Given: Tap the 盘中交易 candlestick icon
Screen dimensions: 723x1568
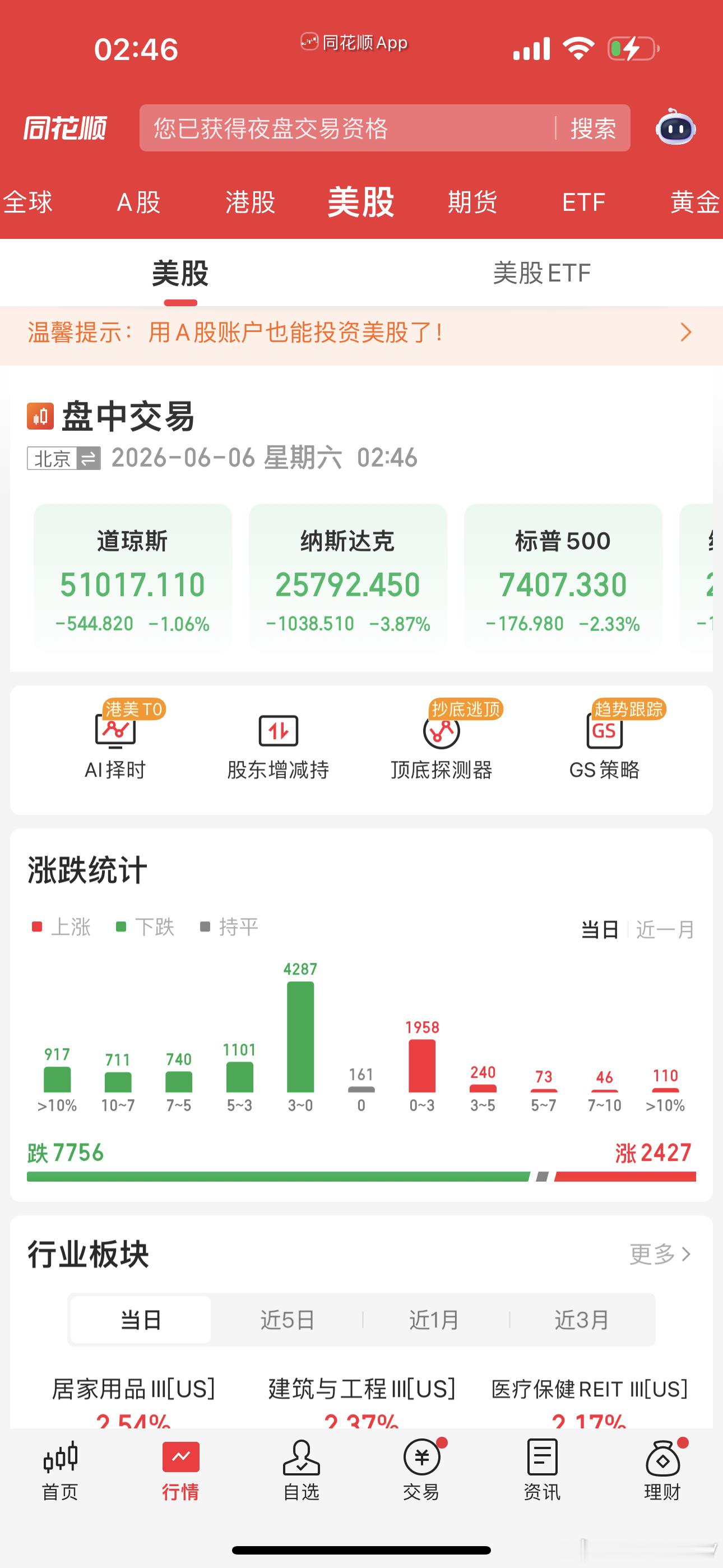Looking at the screenshot, I should click(x=40, y=416).
